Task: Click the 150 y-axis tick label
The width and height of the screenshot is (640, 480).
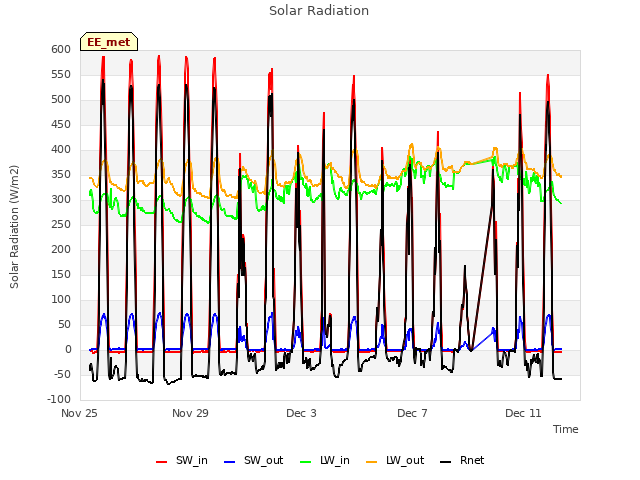Action: [x=61, y=275]
